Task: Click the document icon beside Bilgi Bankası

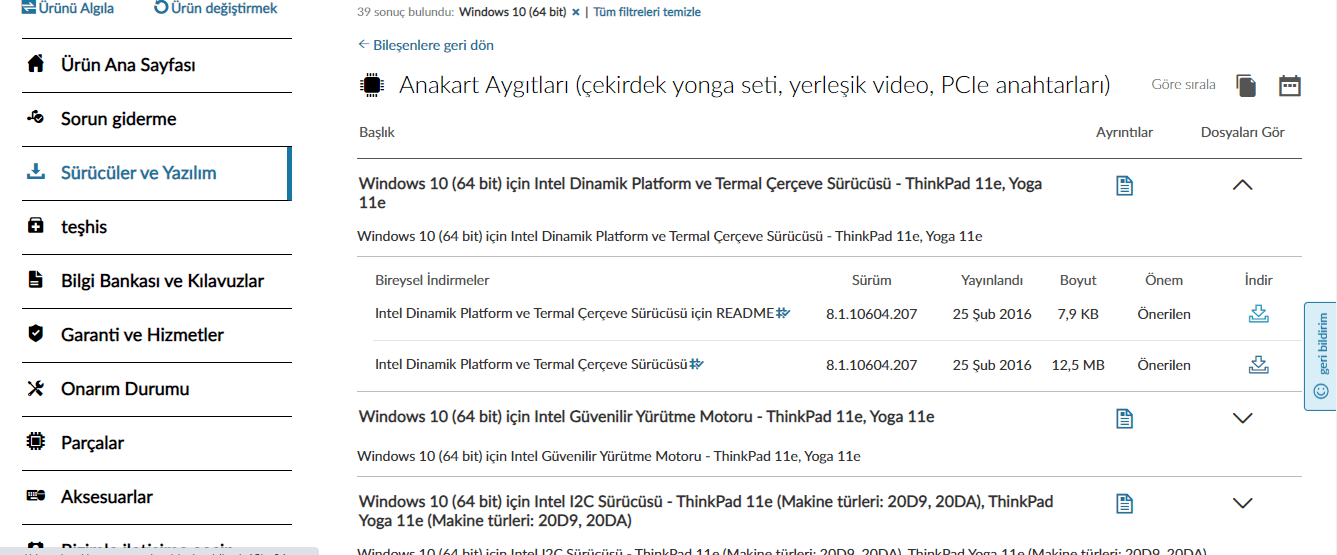Action: (36, 280)
